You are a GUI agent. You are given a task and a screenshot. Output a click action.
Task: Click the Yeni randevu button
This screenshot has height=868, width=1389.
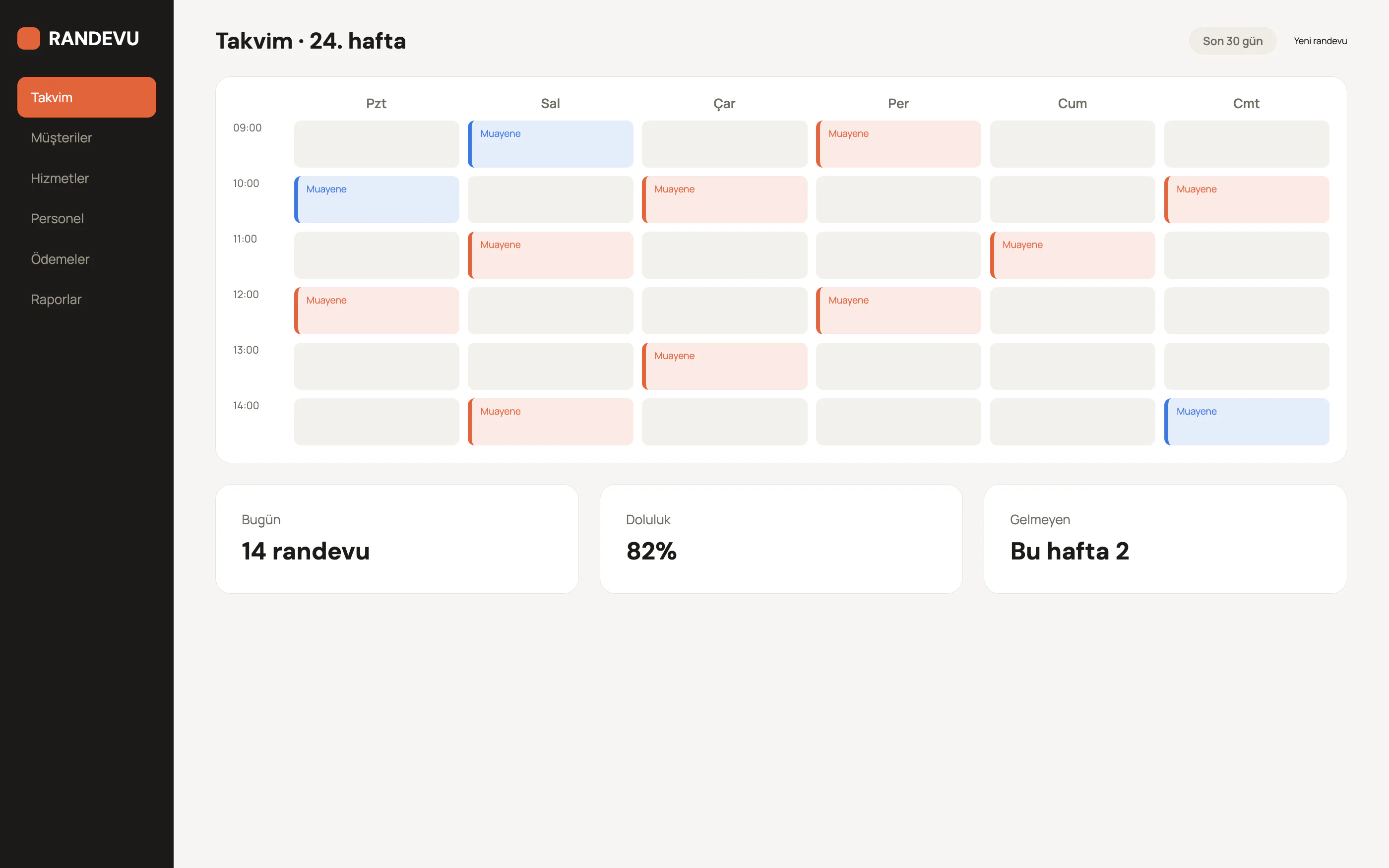click(1320, 41)
